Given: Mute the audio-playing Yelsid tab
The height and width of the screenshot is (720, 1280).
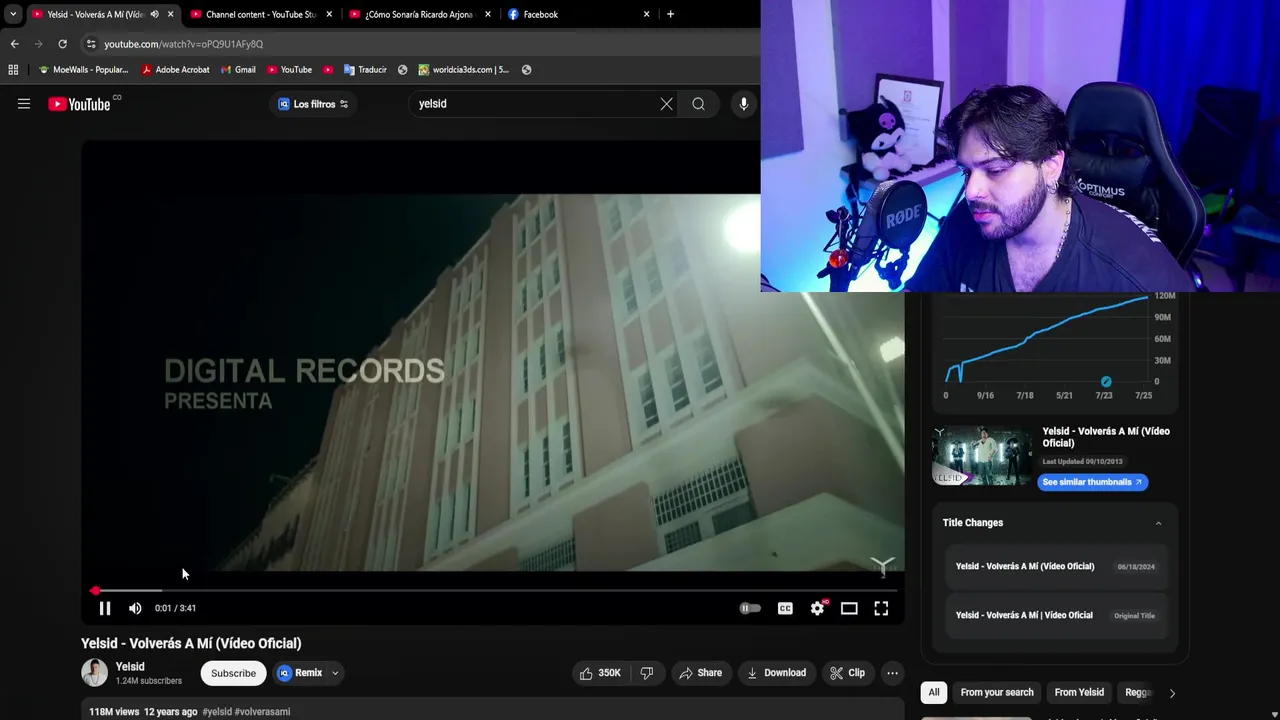Looking at the screenshot, I should (154, 14).
